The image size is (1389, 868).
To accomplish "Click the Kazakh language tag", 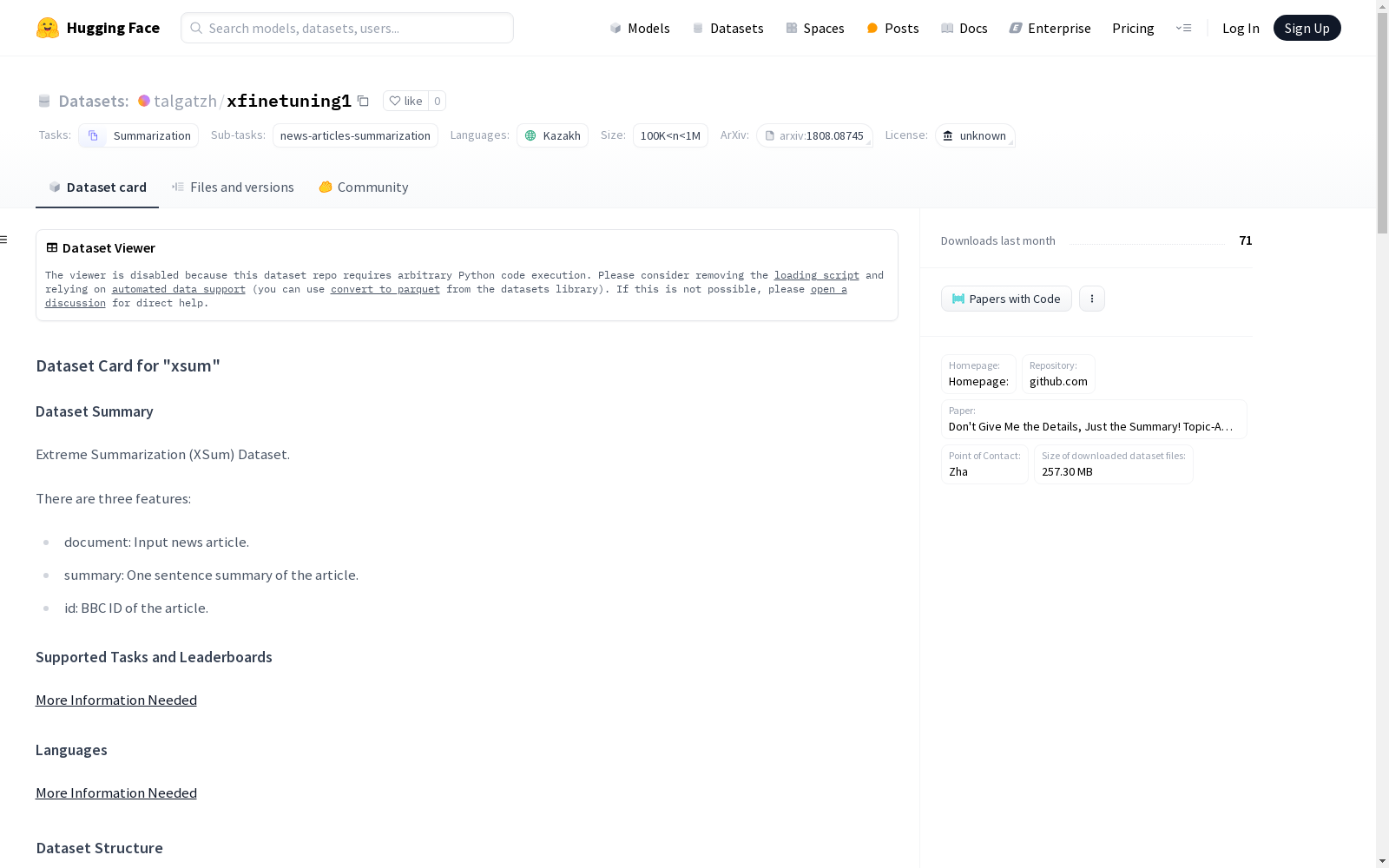I will coord(552,135).
